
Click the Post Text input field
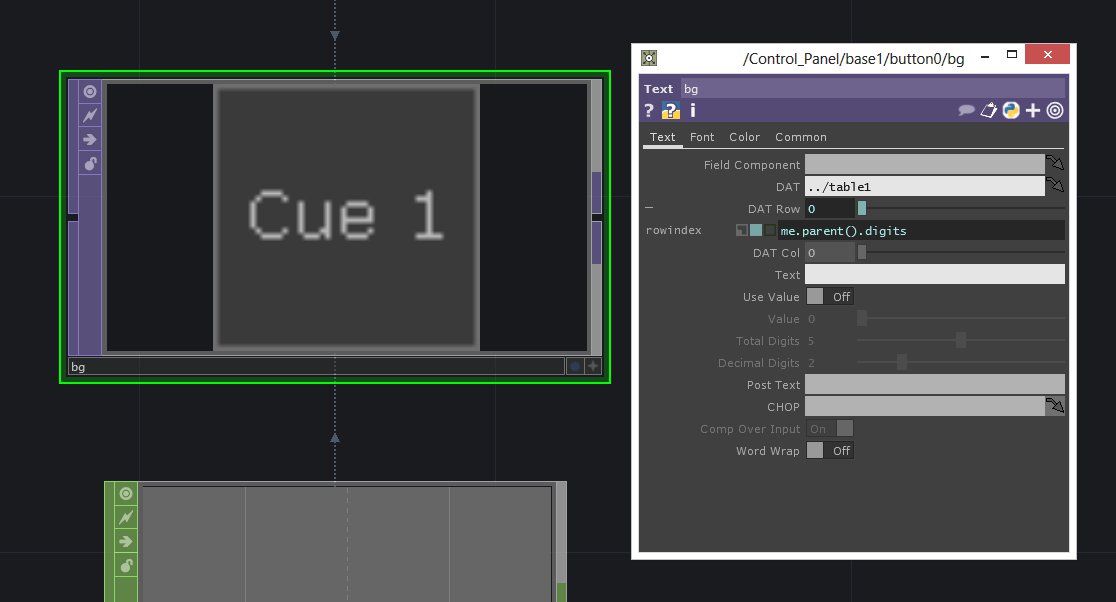pyautogui.click(x=934, y=384)
